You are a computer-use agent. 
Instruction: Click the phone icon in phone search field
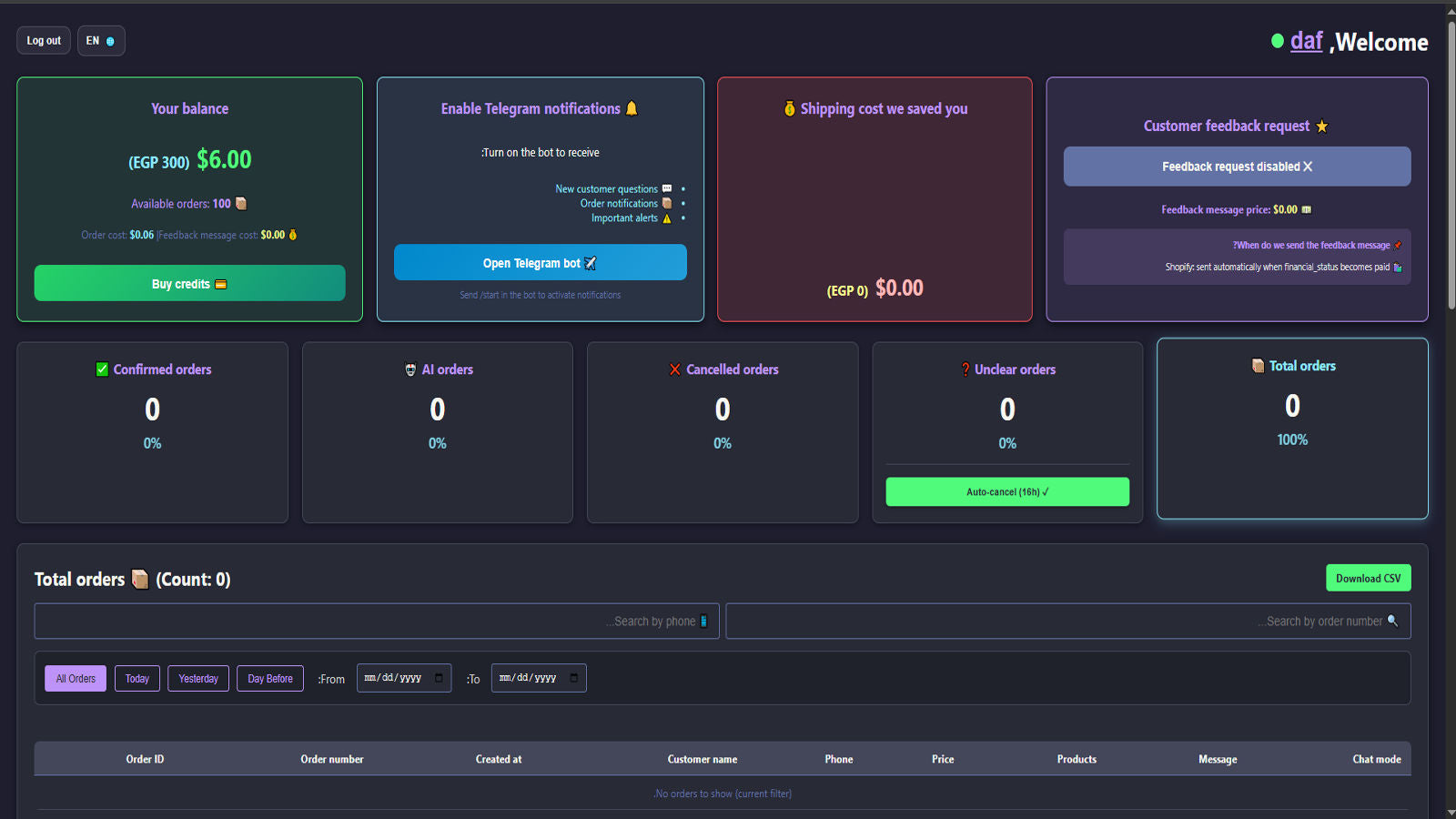703,621
